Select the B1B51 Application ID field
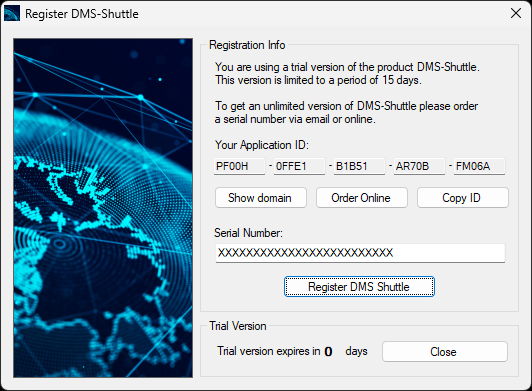 click(360, 166)
